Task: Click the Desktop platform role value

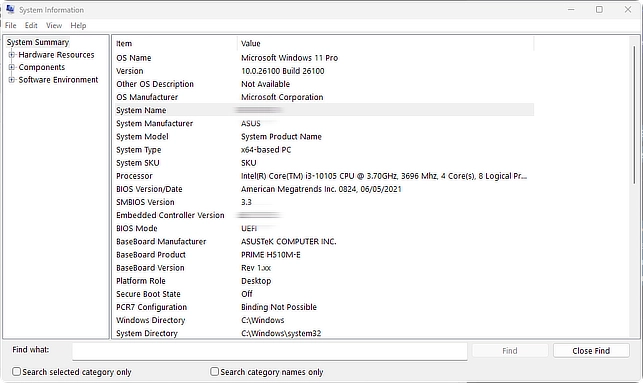Action: click(x=256, y=281)
